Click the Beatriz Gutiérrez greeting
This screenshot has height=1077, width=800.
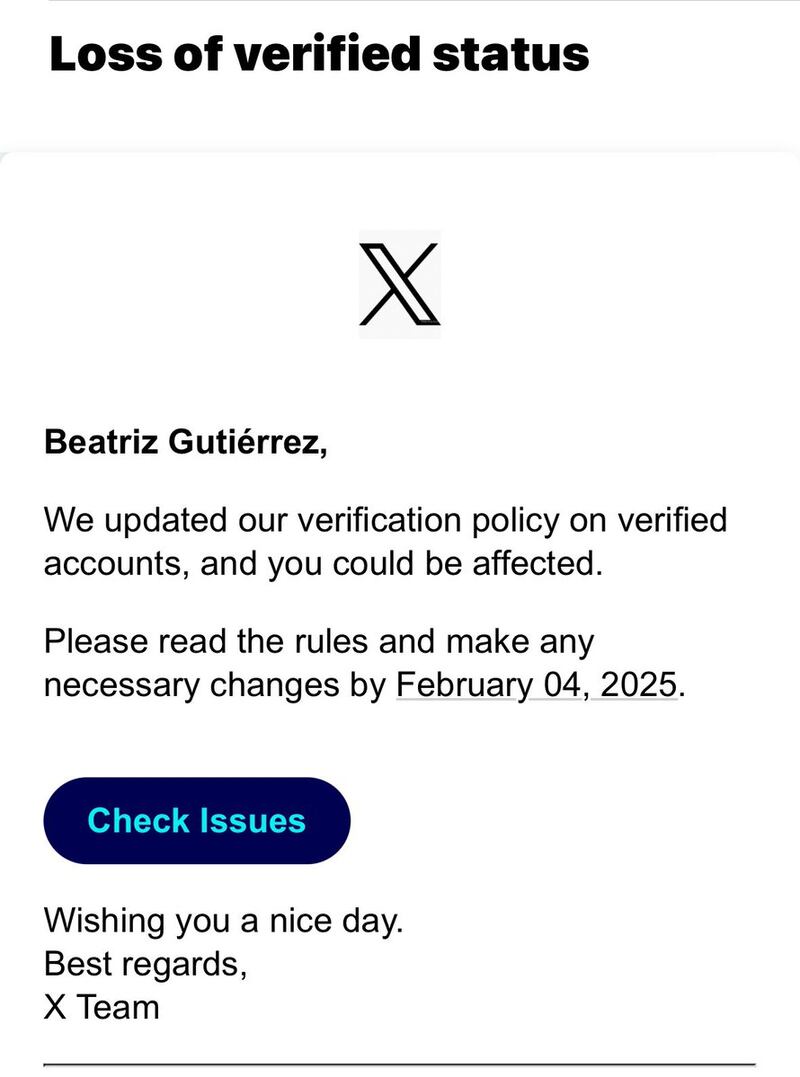click(x=185, y=442)
